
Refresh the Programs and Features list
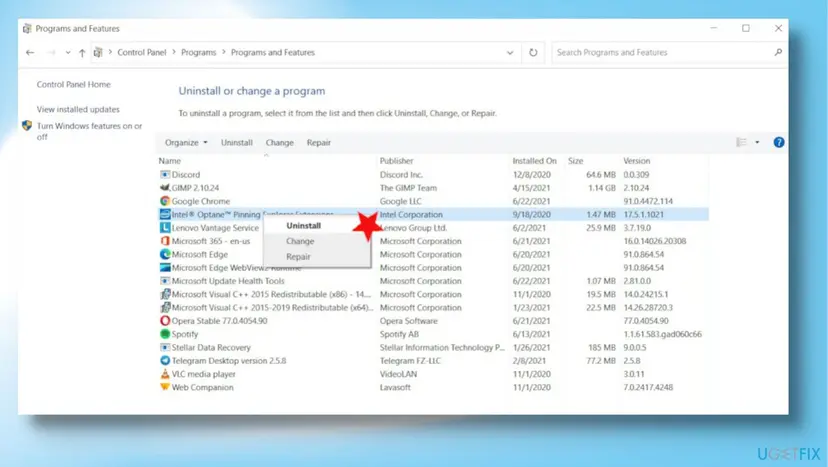click(x=533, y=52)
